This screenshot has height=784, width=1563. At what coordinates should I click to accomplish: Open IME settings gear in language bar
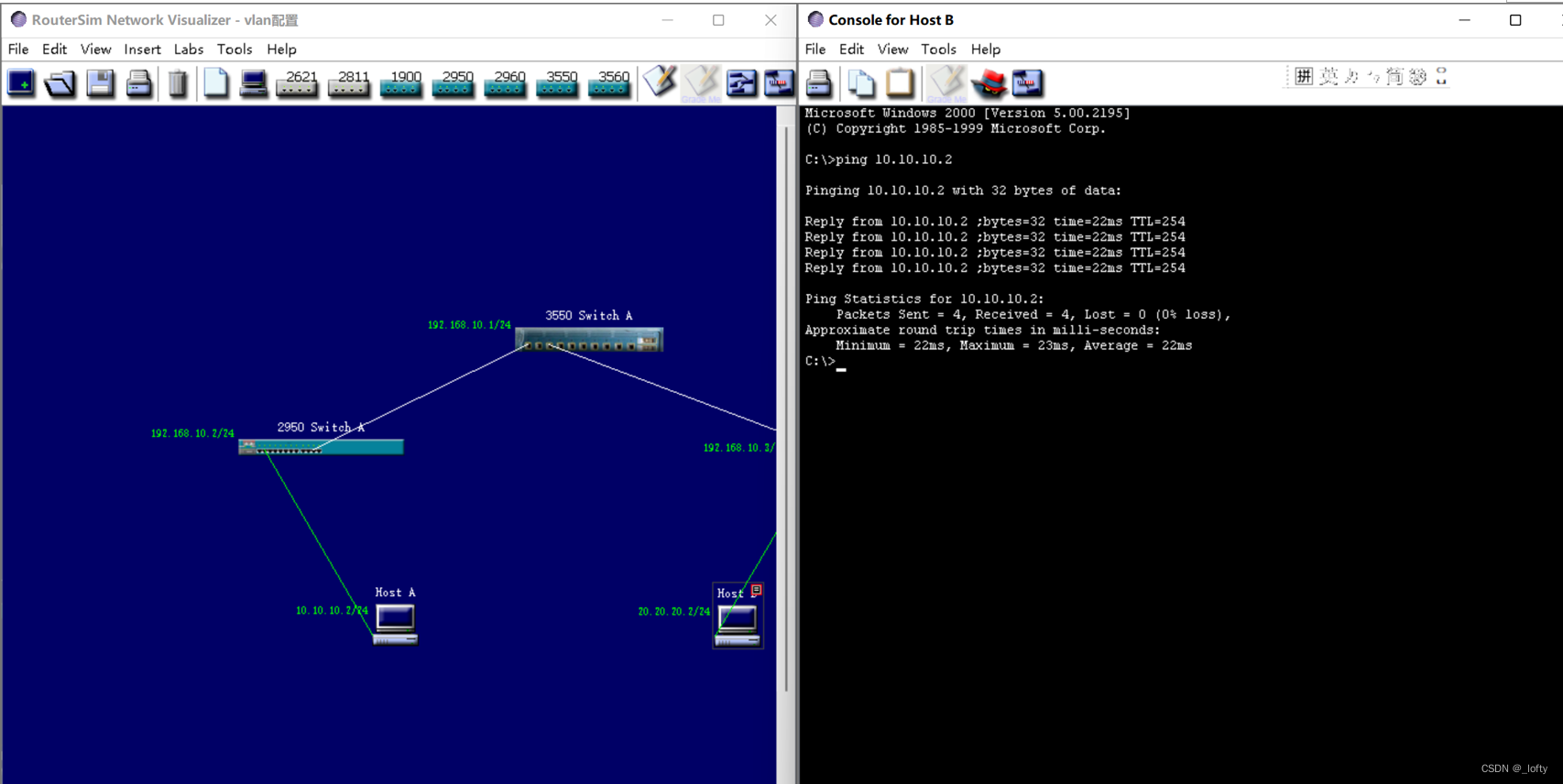pos(1418,76)
